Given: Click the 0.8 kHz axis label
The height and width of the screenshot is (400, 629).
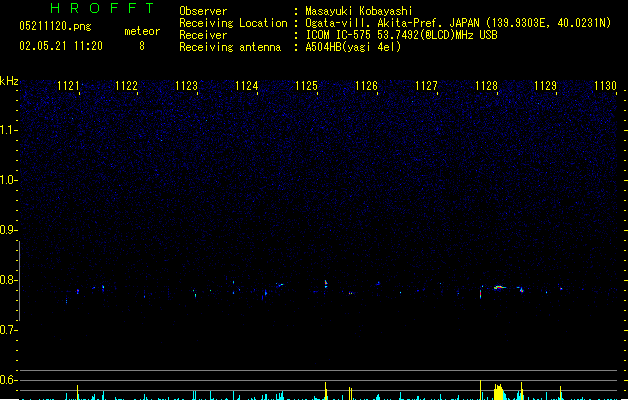Looking at the screenshot, I should point(8,280).
